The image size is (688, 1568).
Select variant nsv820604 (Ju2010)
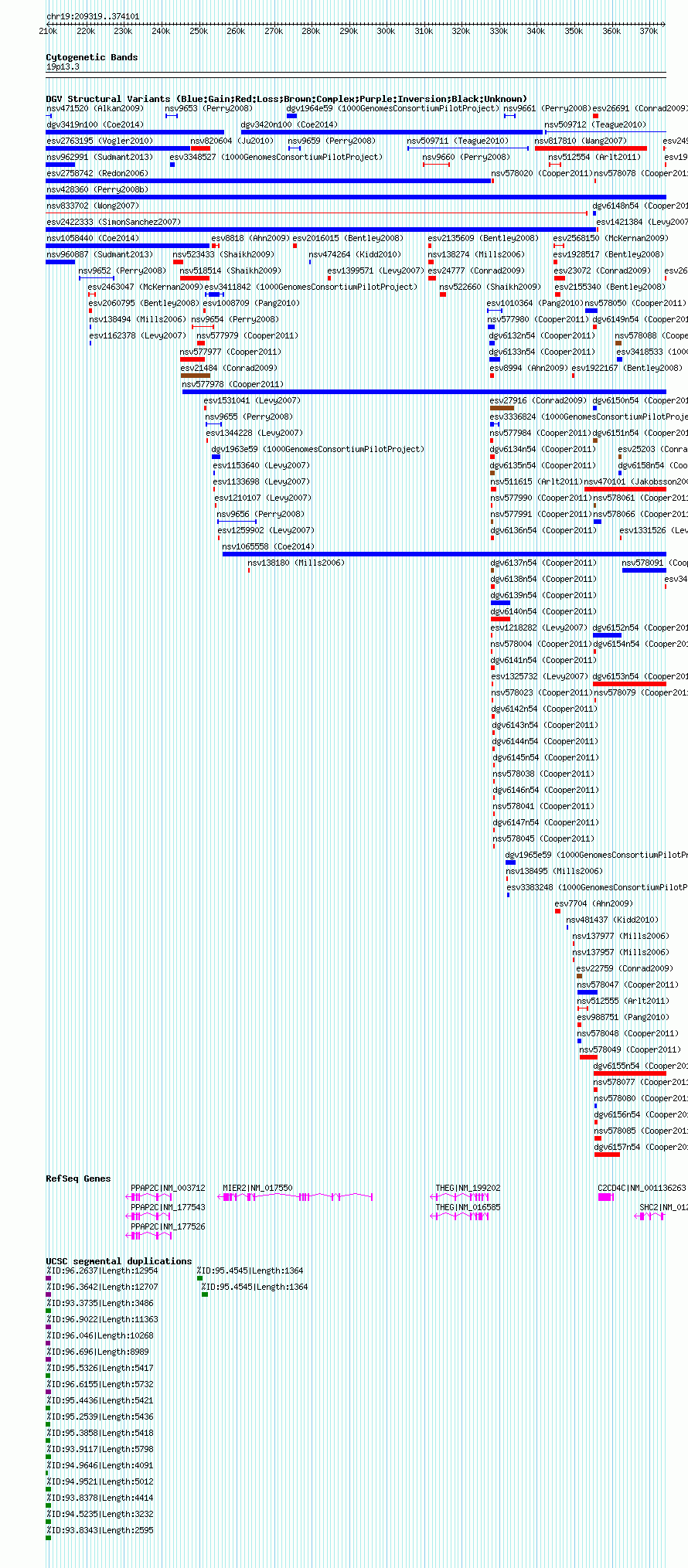pos(232,141)
